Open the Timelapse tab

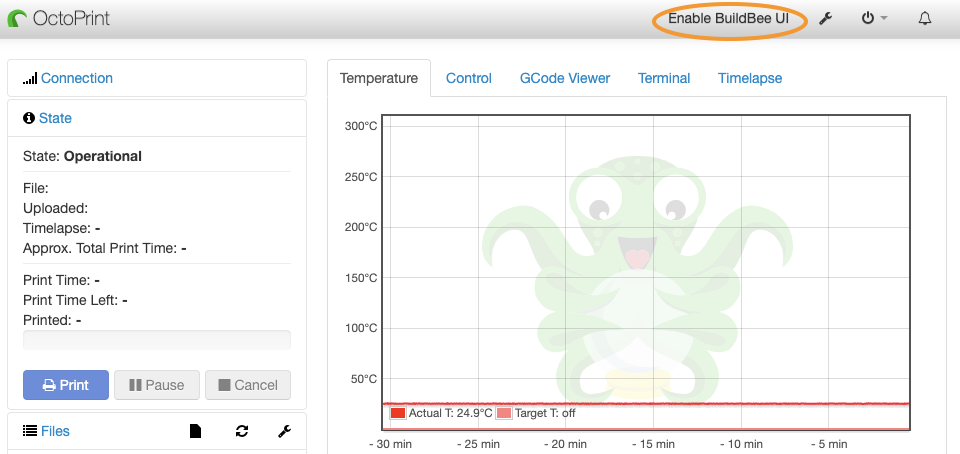(750, 78)
